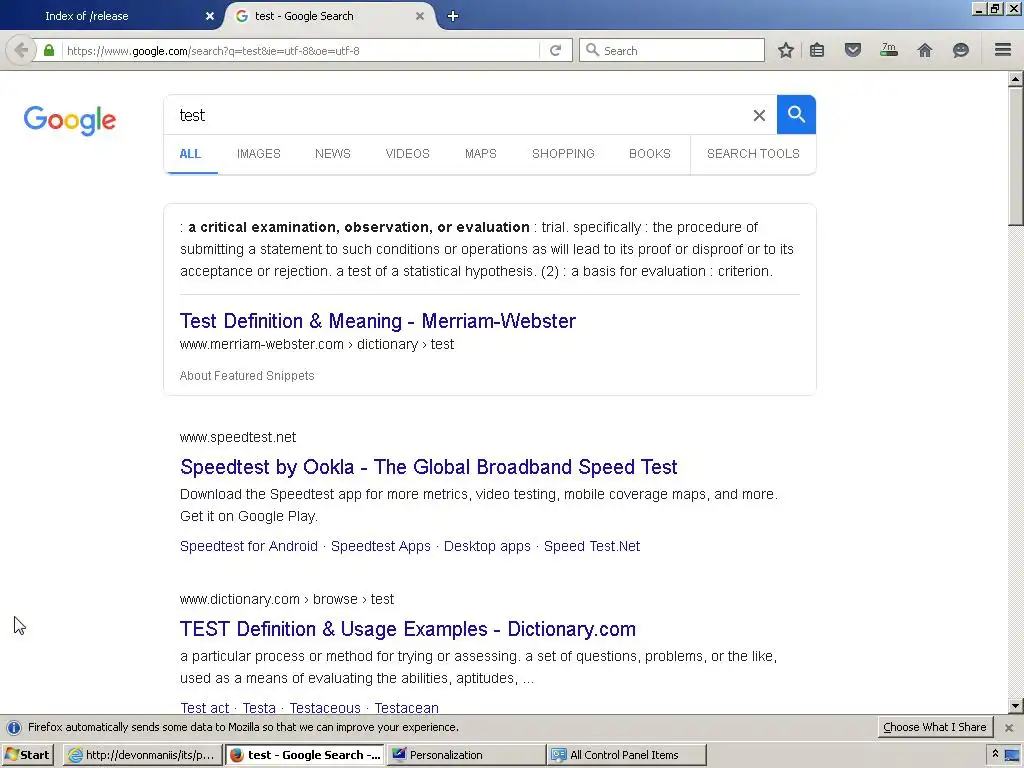
Task: Save page to Pocket icon
Action: point(853,50)
